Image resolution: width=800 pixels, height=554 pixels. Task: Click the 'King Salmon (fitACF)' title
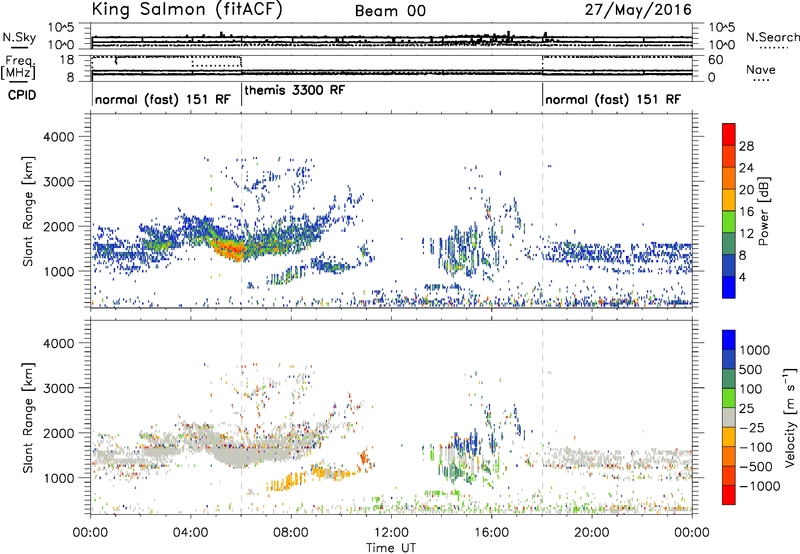(x=187, y=9)
